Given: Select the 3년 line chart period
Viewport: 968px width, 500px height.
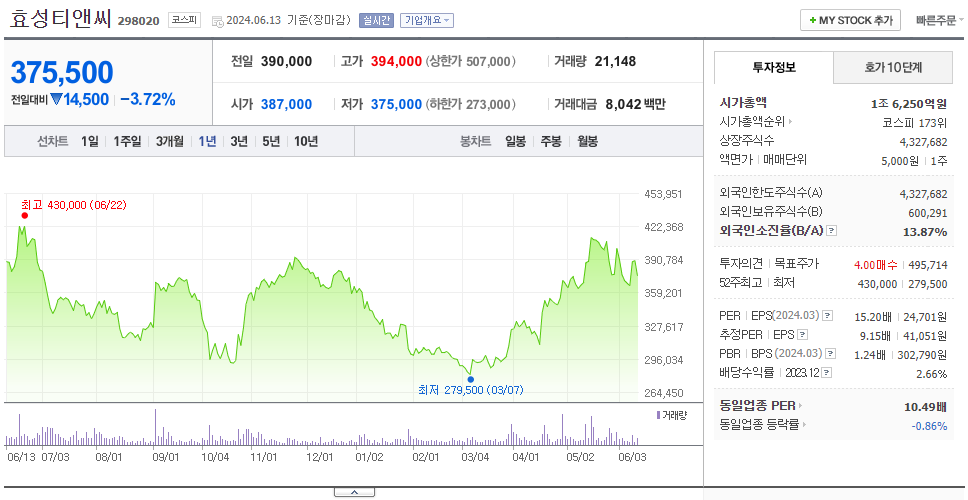Looking at the screenshot, I should coord(239,141).
